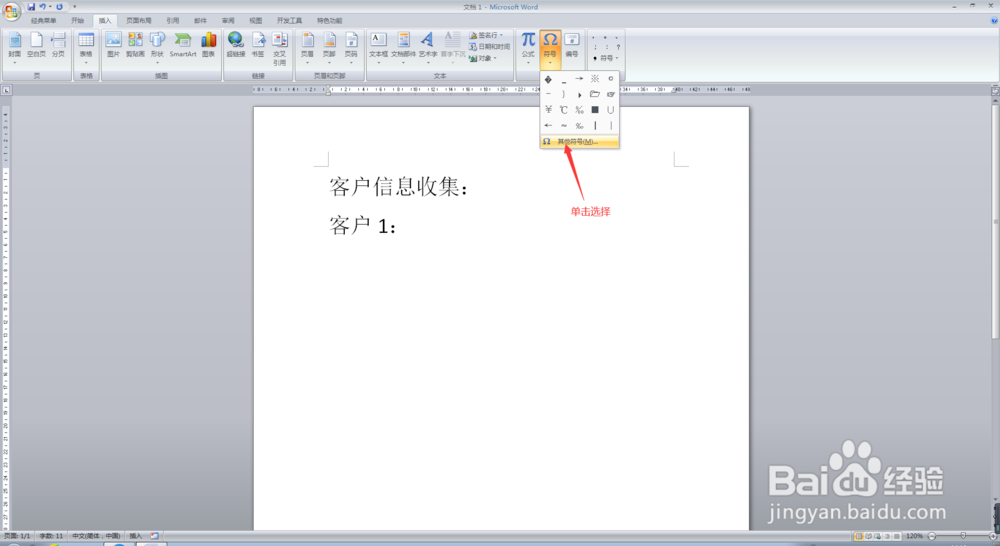Insert a picture with 图片
Screen dimensions: 1000x546
coord(114,45)
